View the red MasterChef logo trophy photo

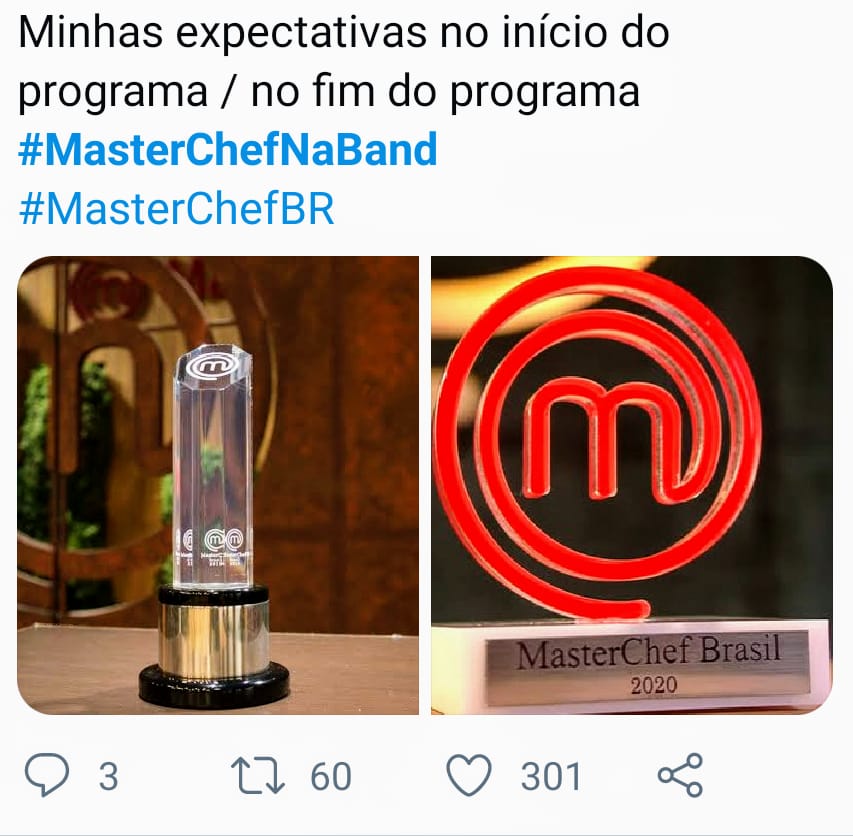[x=632, y=485]
